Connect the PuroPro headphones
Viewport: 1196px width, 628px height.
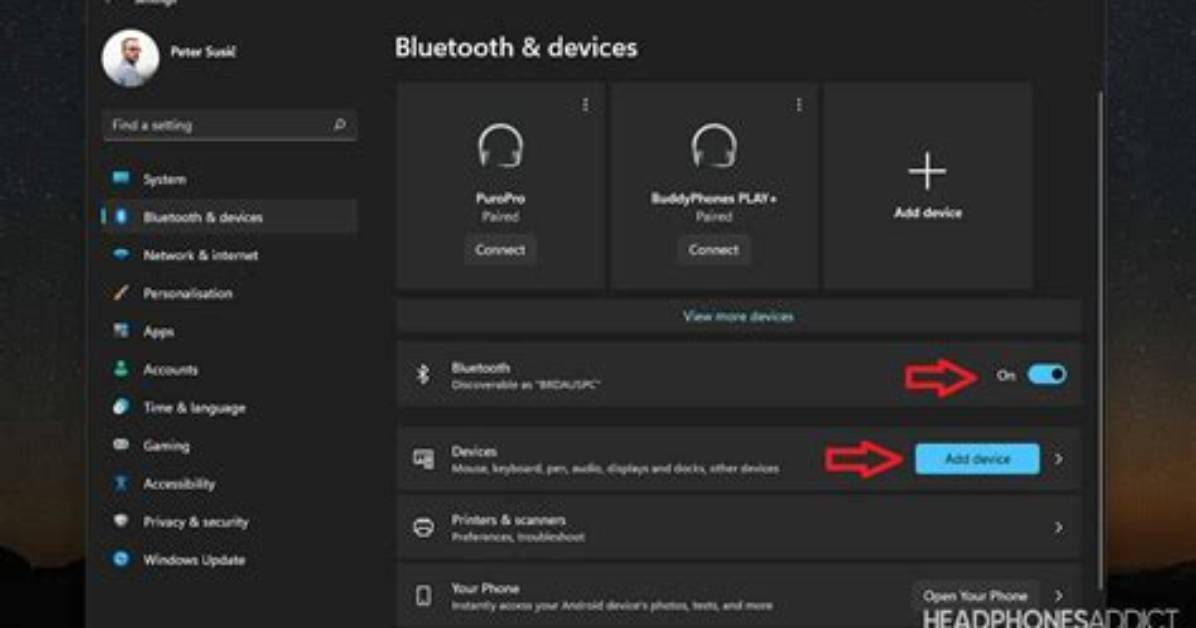click(500, 250)
